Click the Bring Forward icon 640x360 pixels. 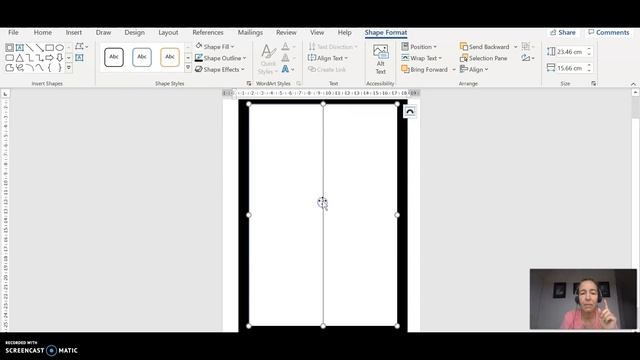pyautogui.click(x=405, y=69)
